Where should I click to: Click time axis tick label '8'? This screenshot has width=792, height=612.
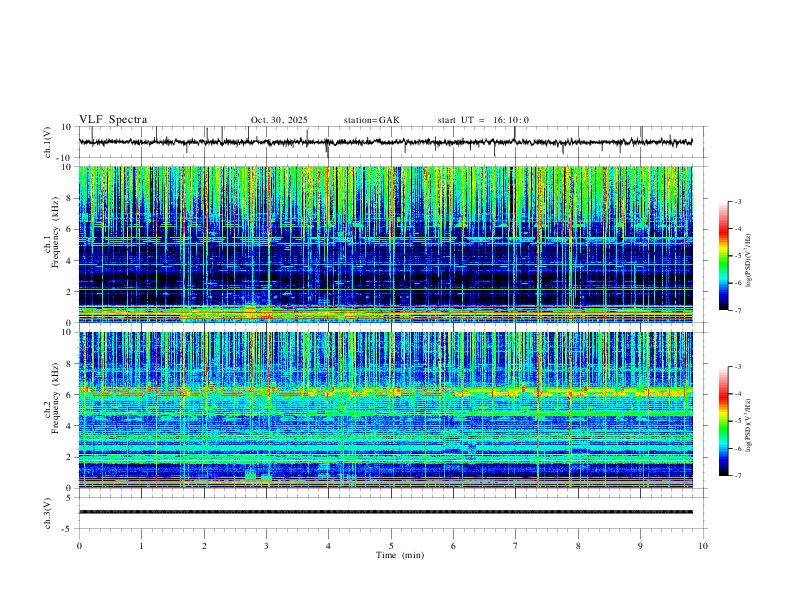(578, 546)
